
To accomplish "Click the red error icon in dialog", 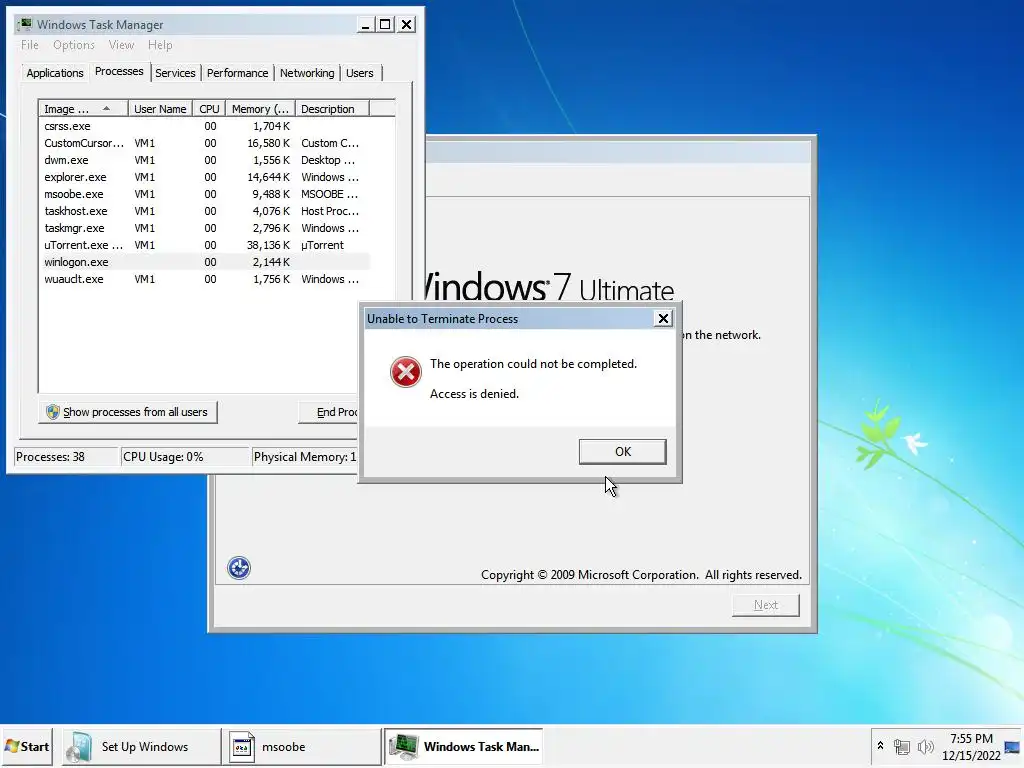I will pos(406,372).
